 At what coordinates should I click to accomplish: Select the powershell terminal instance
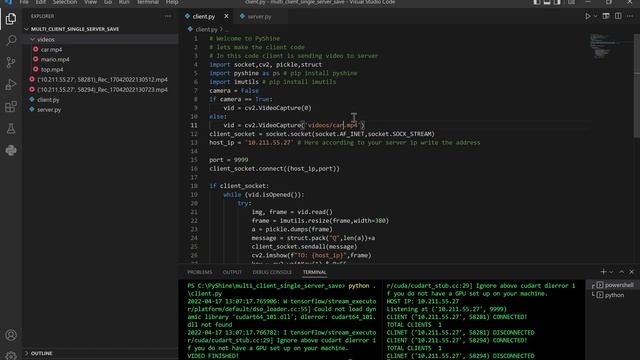[613, 285]
